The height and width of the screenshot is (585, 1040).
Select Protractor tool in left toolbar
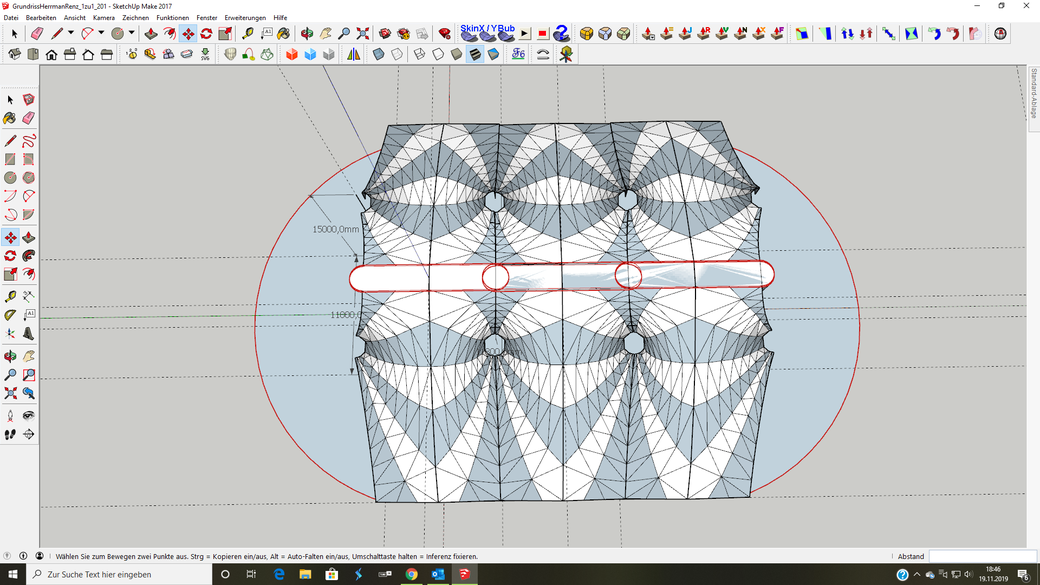coord(10,315)
